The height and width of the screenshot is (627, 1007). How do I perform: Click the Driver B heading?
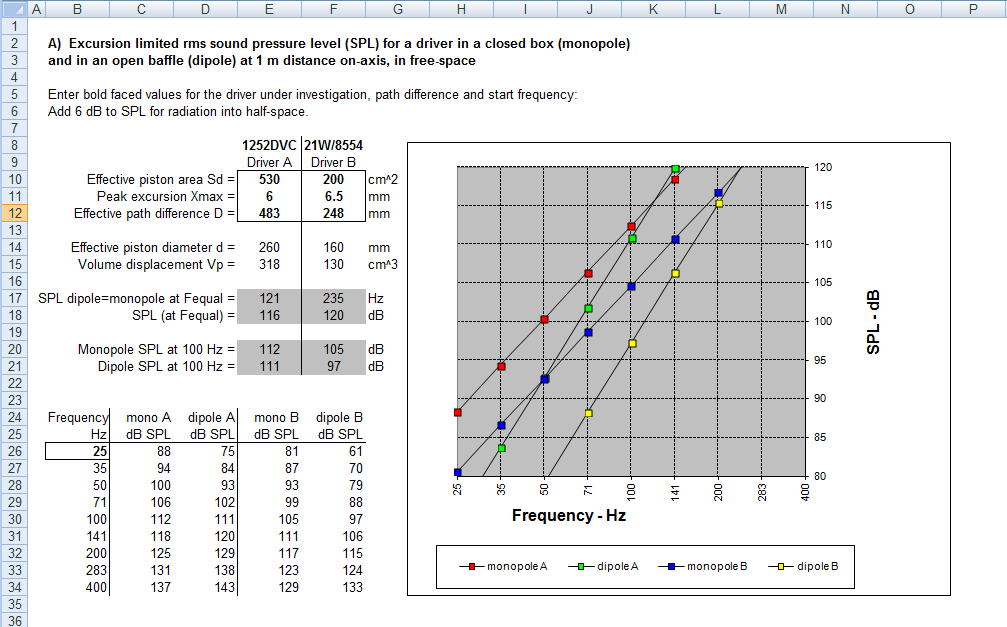(x=333, y=163)
